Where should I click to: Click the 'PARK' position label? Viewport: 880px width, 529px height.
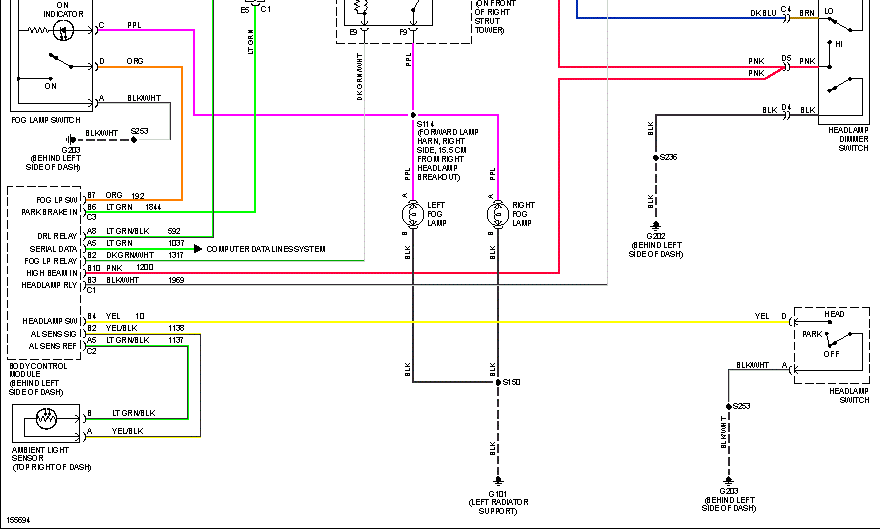(x=812, y=334)
